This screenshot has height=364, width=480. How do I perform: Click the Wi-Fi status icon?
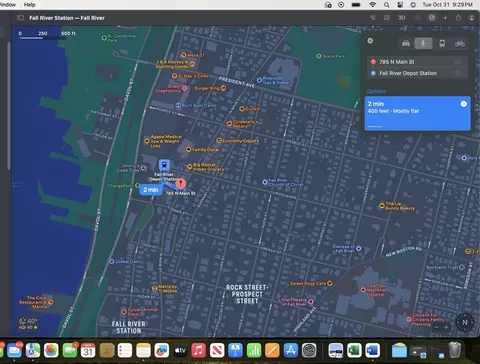[x=373, y=5]
